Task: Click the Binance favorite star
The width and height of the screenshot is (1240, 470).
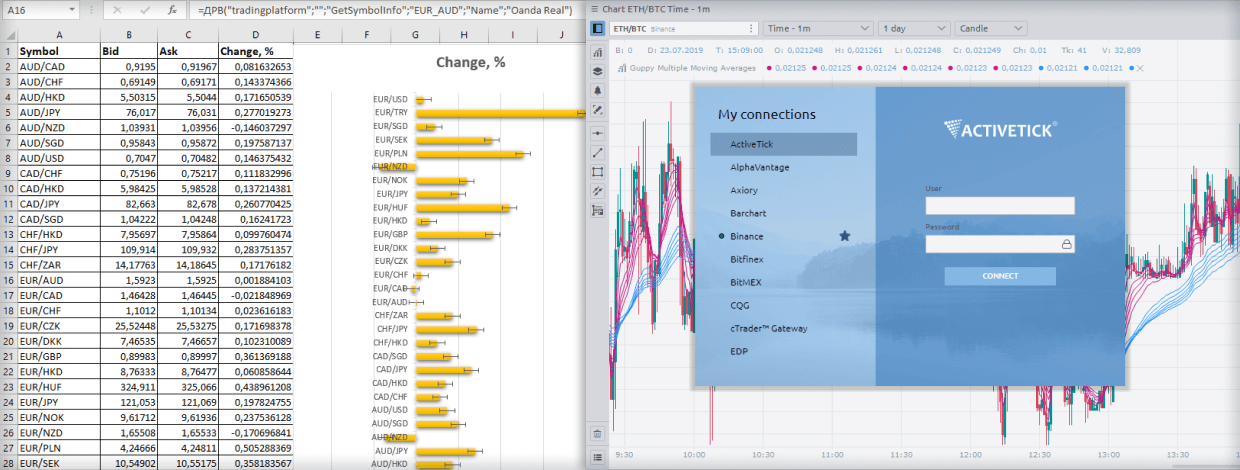Action: pos(845,236)
